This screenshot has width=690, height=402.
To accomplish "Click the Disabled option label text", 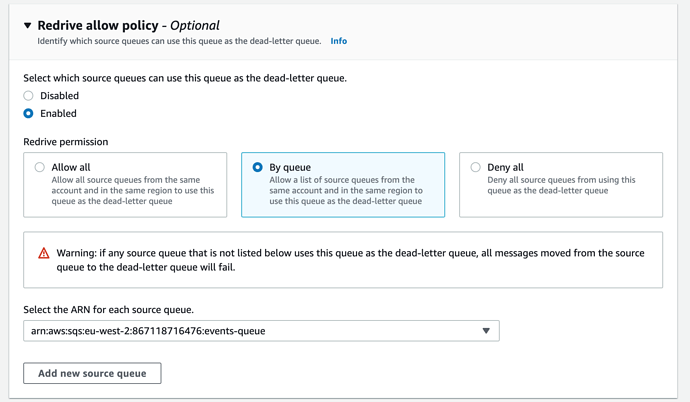I will pyautogui.click(x=59, y=95).
